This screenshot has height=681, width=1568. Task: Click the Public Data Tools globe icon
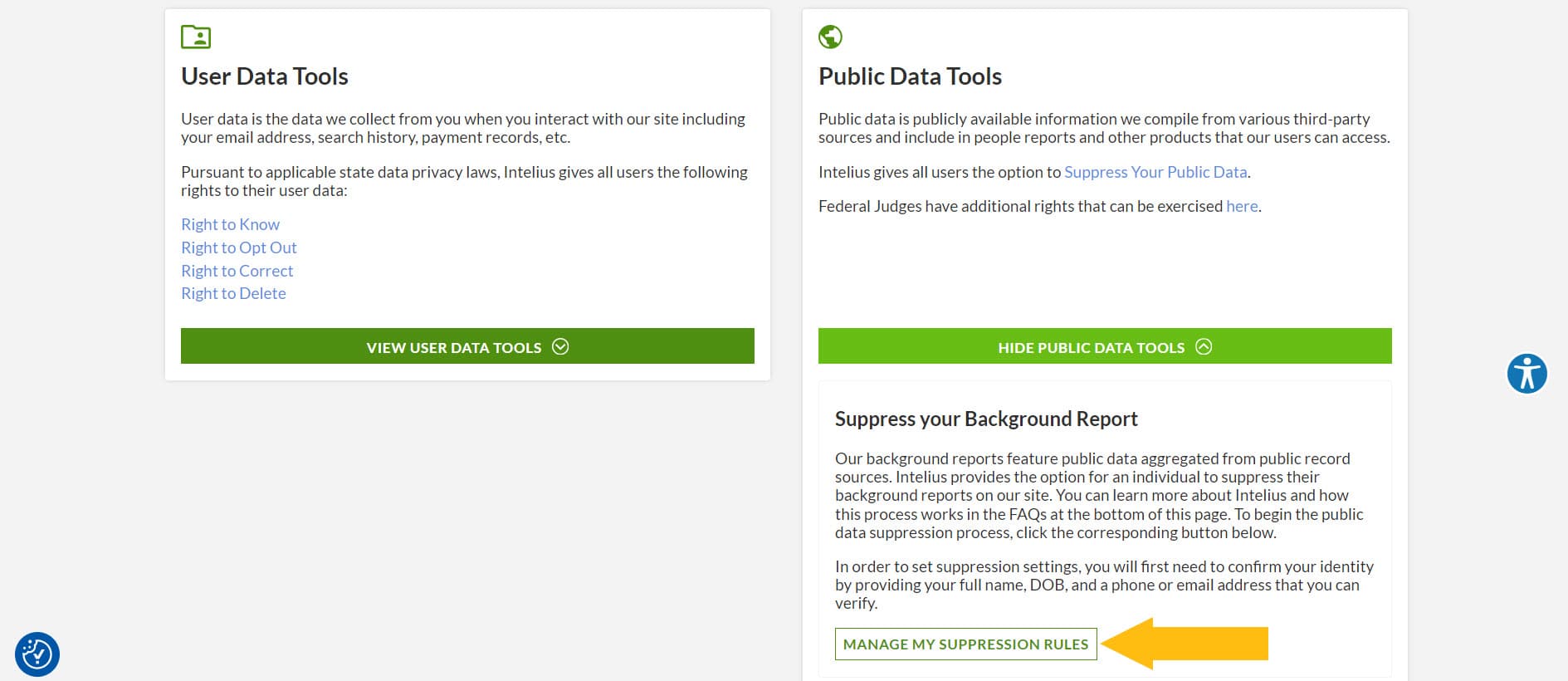pyautogui.click(x=830, y=37)
